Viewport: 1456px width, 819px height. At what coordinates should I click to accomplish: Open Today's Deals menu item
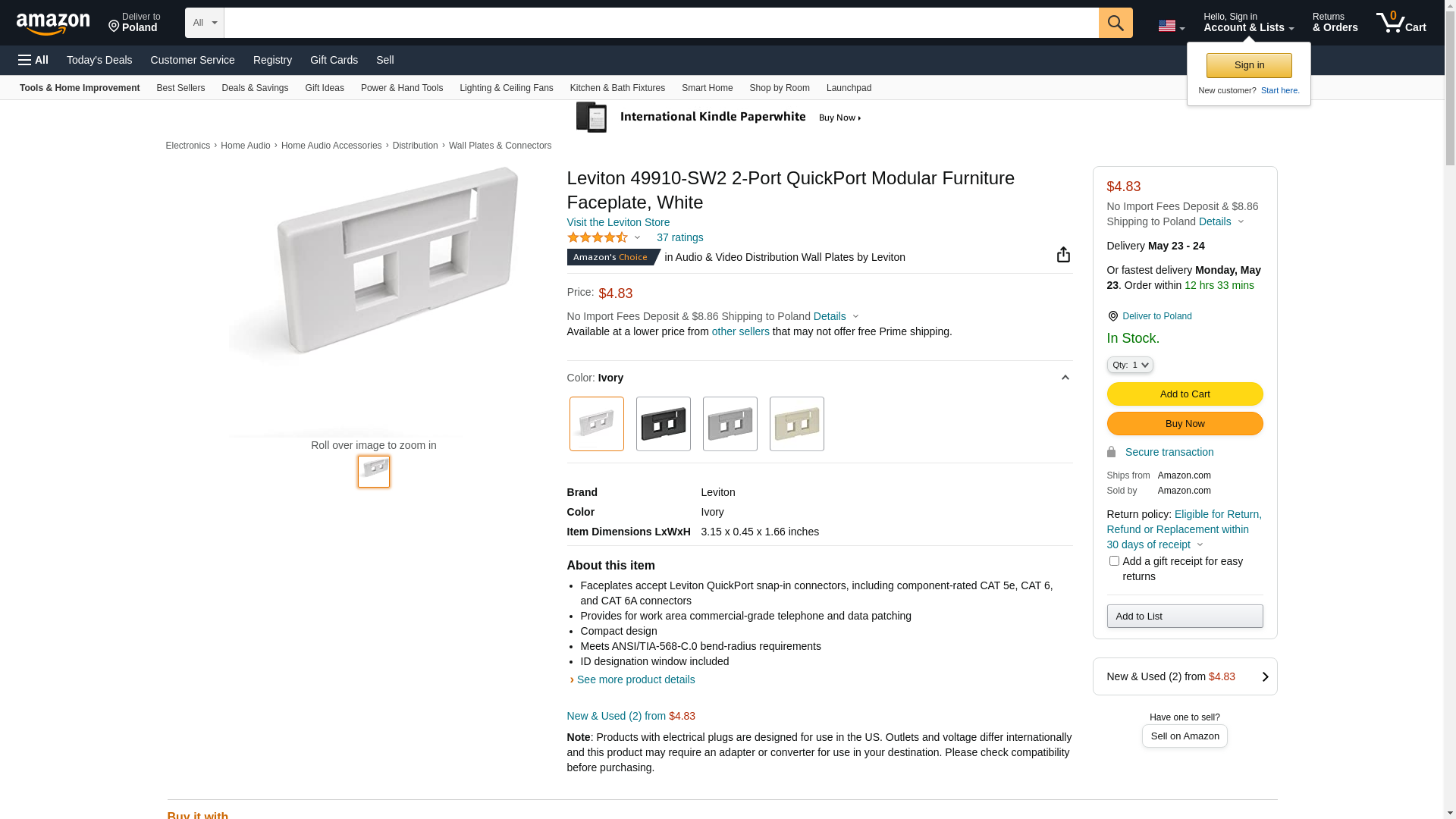(x=99, y=60)
